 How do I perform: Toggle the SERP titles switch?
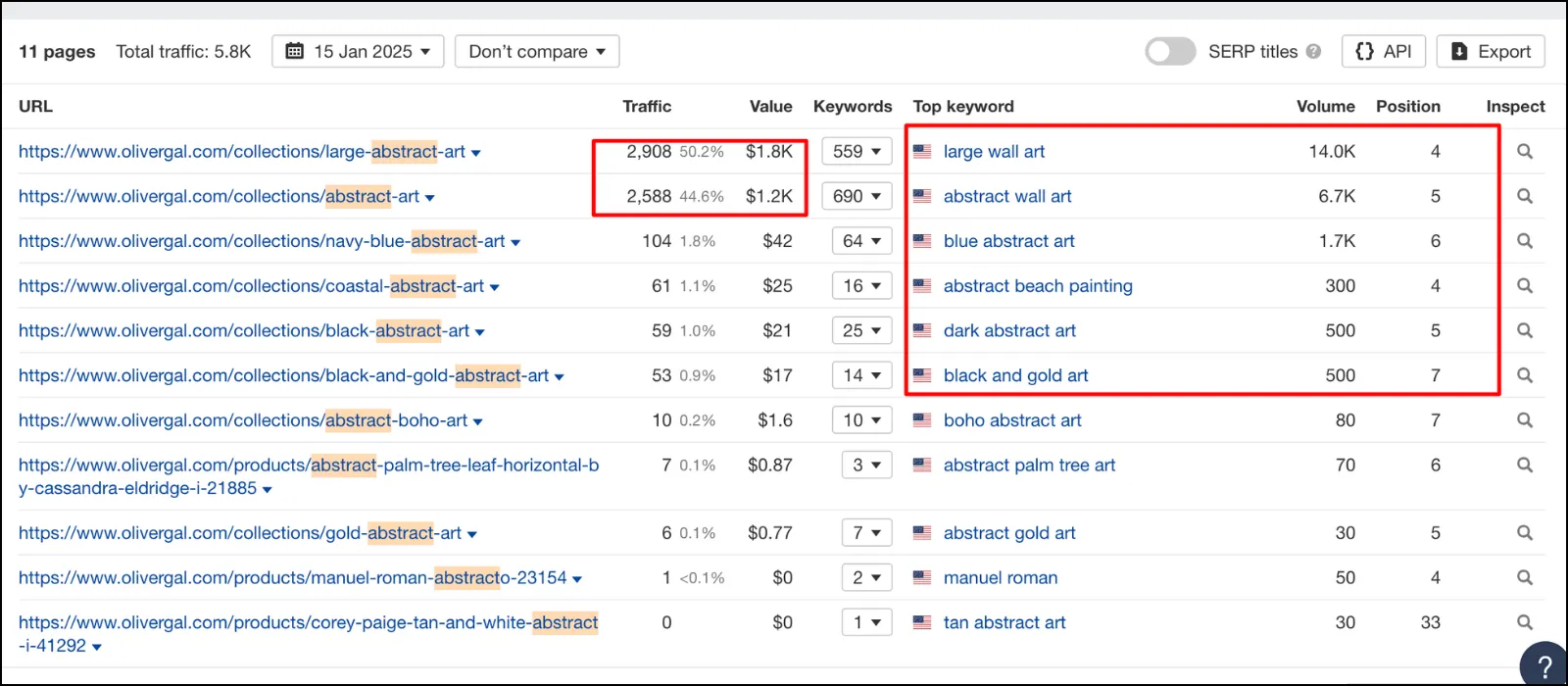[1170, 52]
